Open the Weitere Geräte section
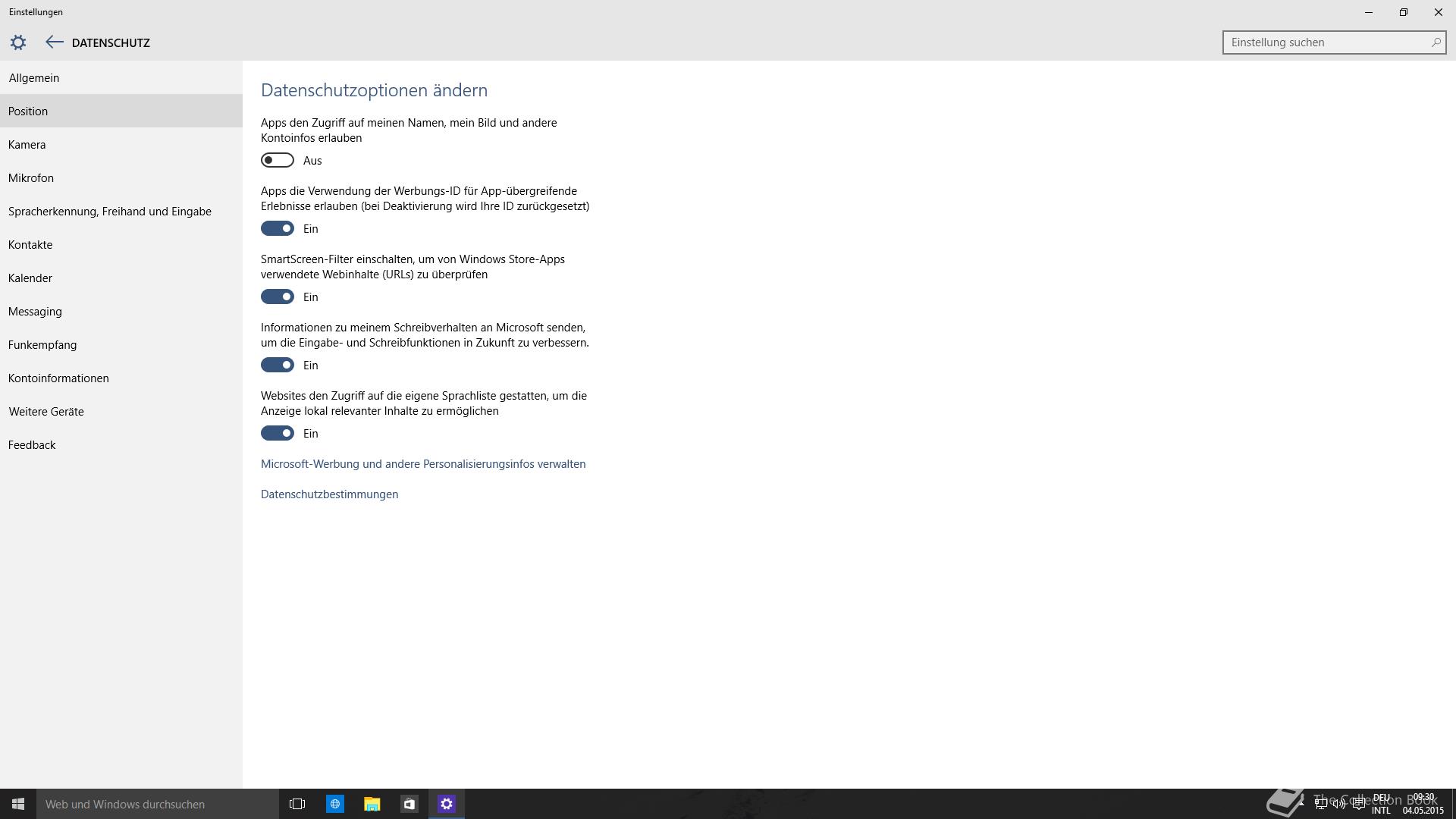1456x819 pixels. tap(121, 411)
